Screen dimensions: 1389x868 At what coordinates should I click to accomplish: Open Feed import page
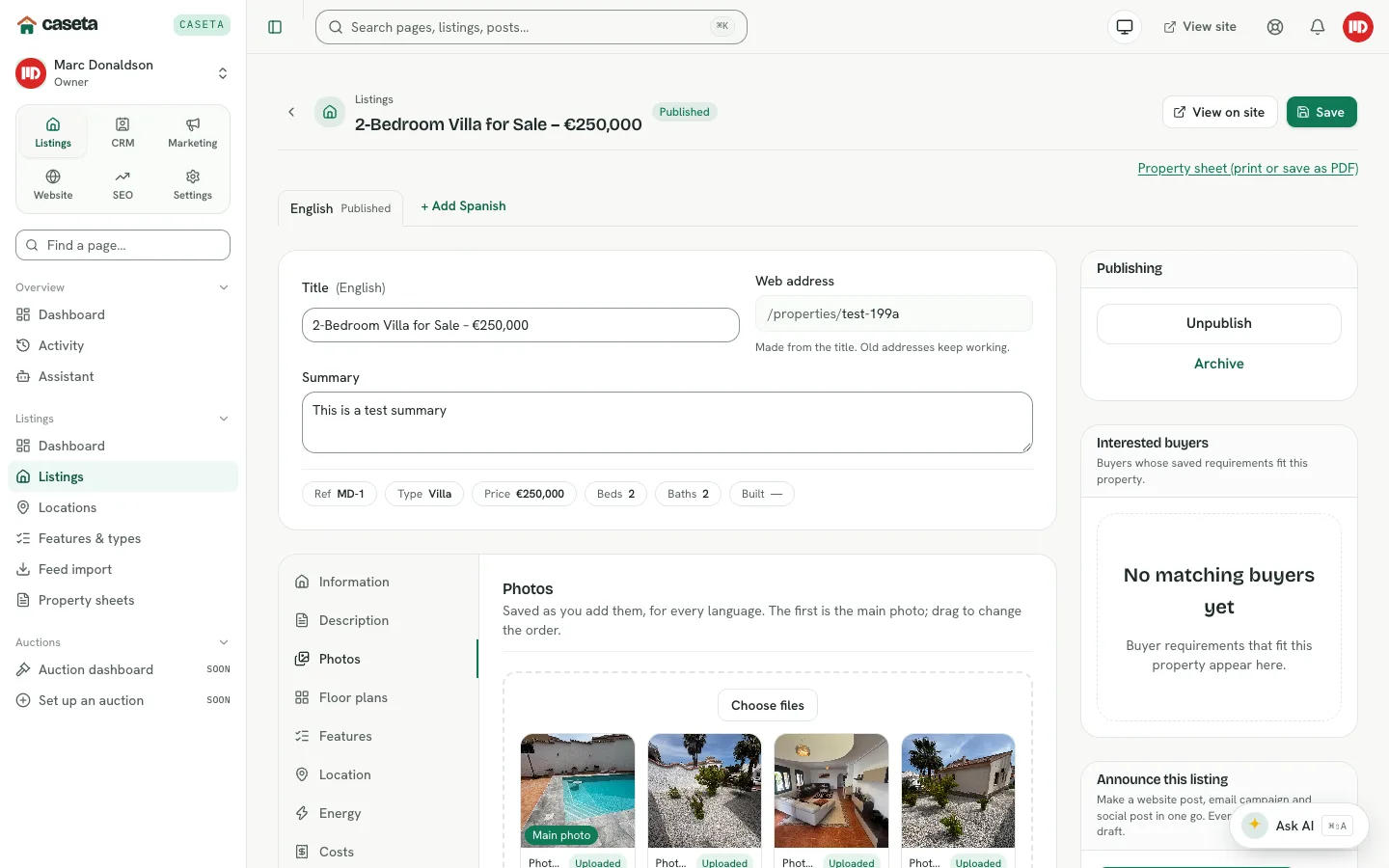pos(123,569)
